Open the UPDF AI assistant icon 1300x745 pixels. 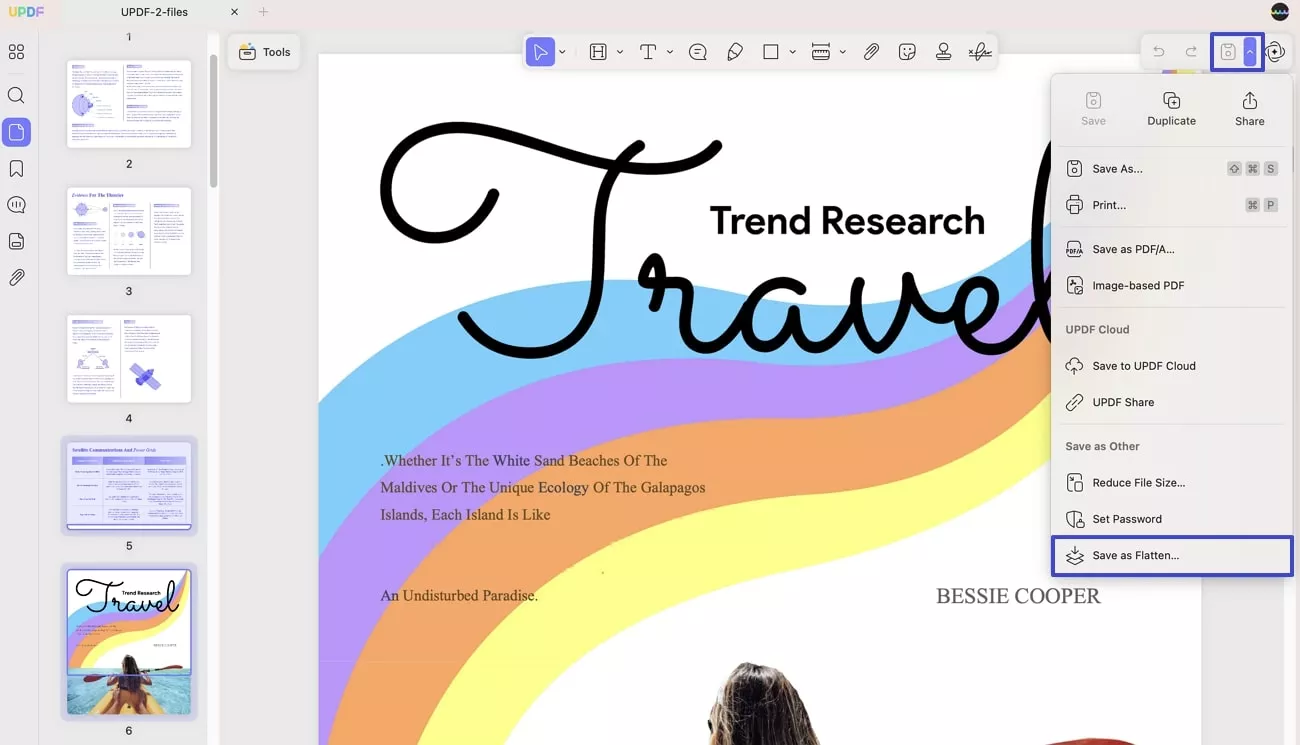click(x=1275, y=52)
